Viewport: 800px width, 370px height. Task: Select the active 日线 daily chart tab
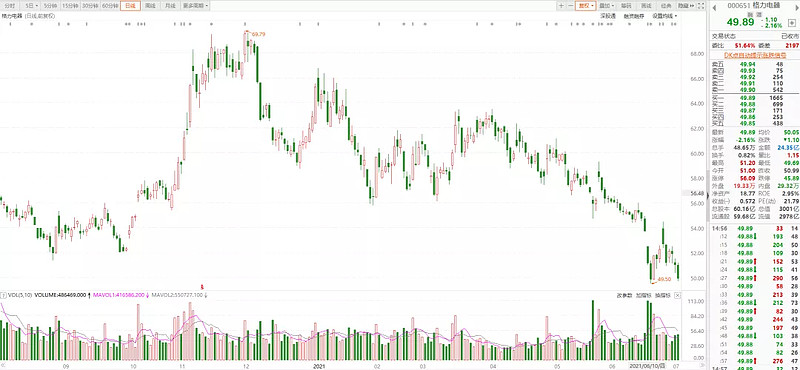click(130, 6)
